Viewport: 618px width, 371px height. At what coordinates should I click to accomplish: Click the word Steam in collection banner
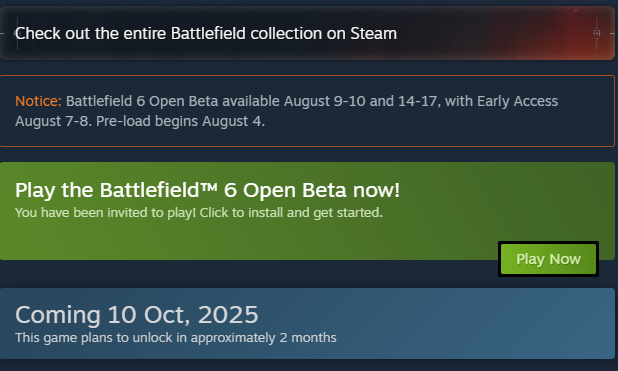coord(374,34)
